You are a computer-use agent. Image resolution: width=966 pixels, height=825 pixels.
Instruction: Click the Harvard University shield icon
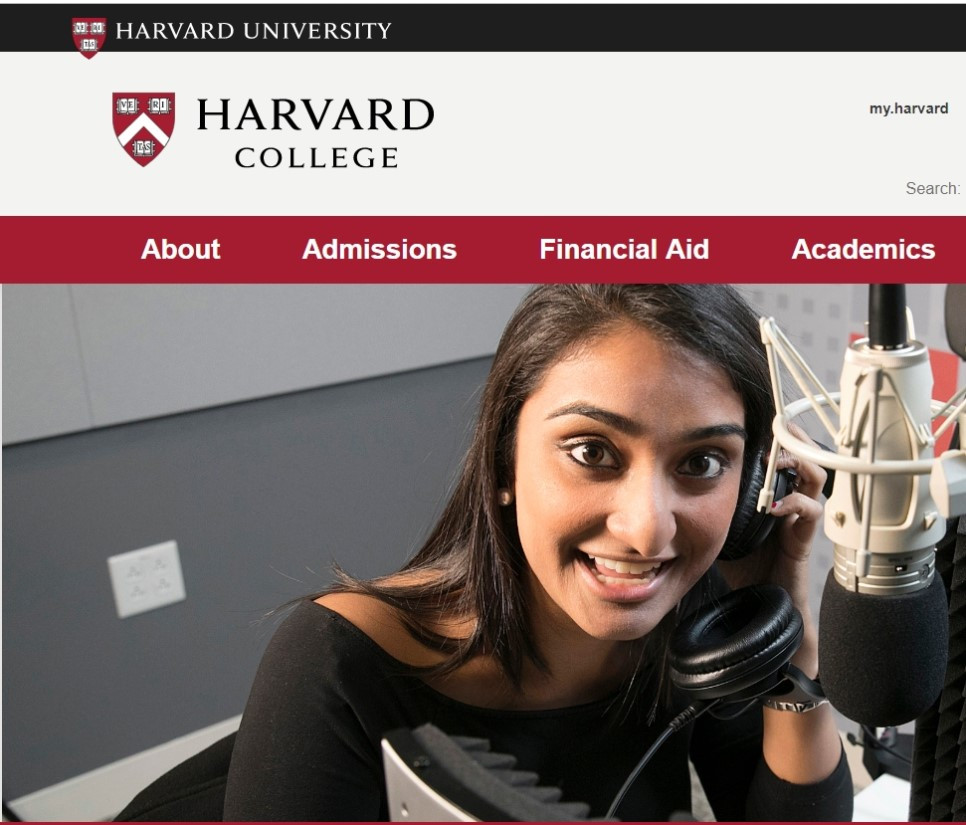89,38
